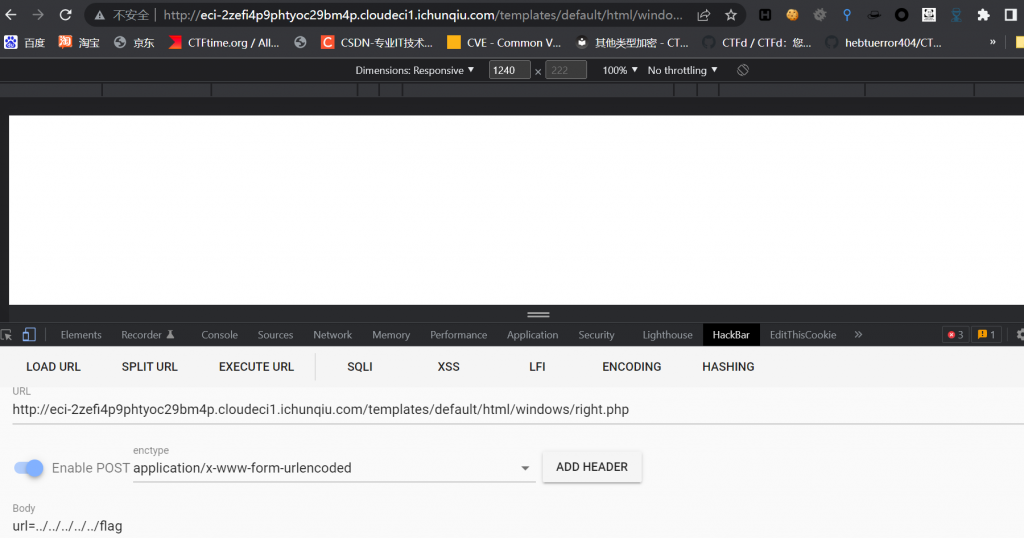This screenshot has height=538, width=1024.
Task: Switch to the Console tab
Action: 219,335
